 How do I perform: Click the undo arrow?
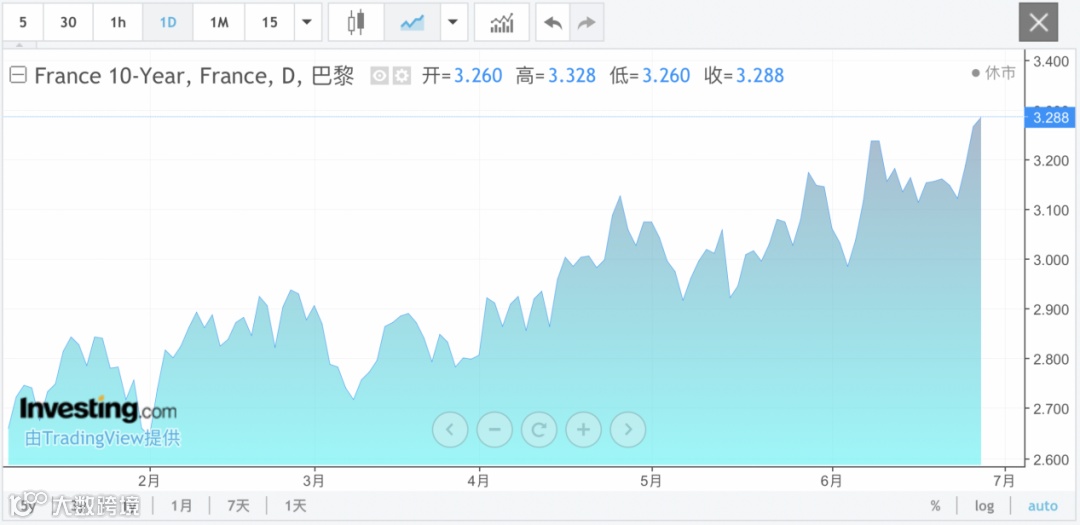tap(552, 22)
